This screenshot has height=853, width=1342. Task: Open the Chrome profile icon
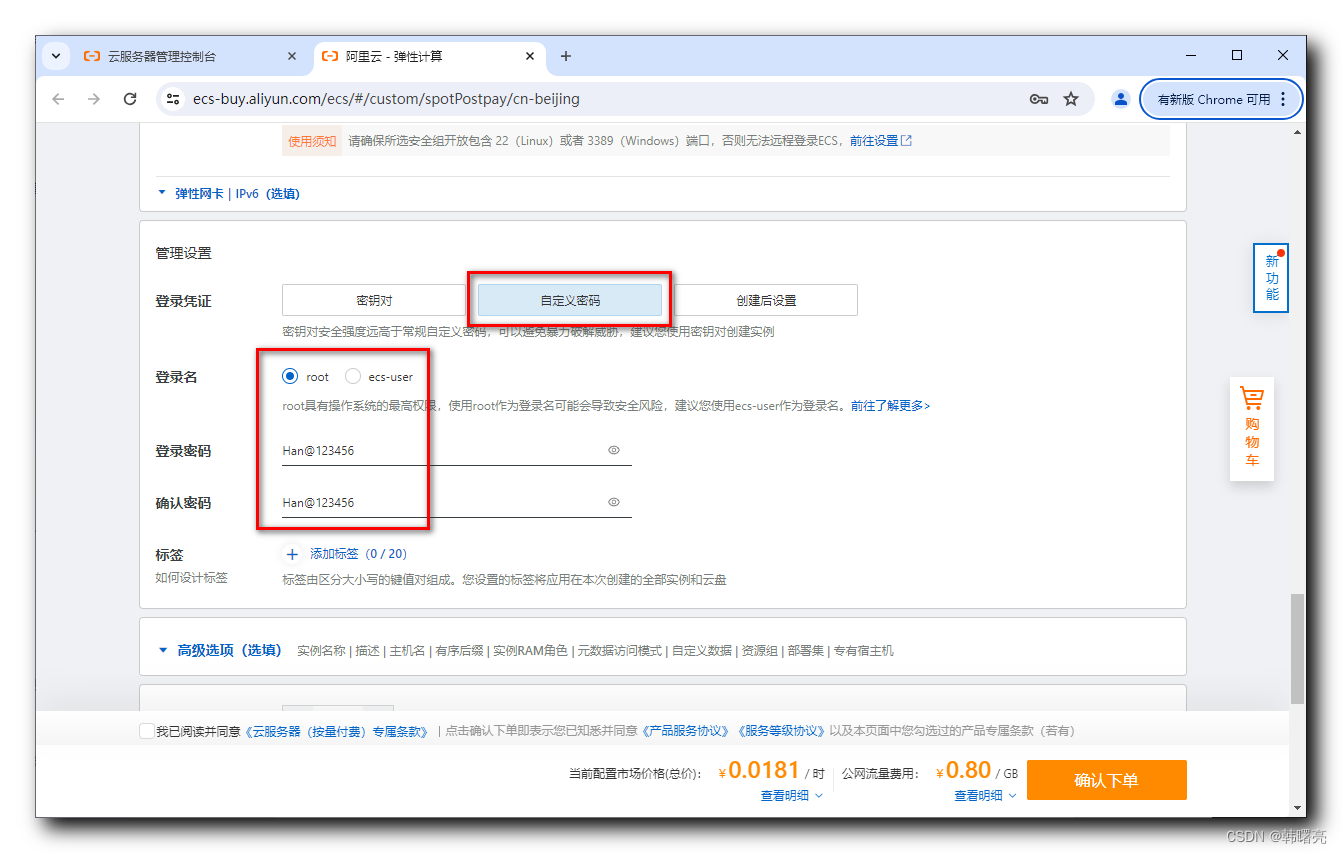click(1120, 99)
